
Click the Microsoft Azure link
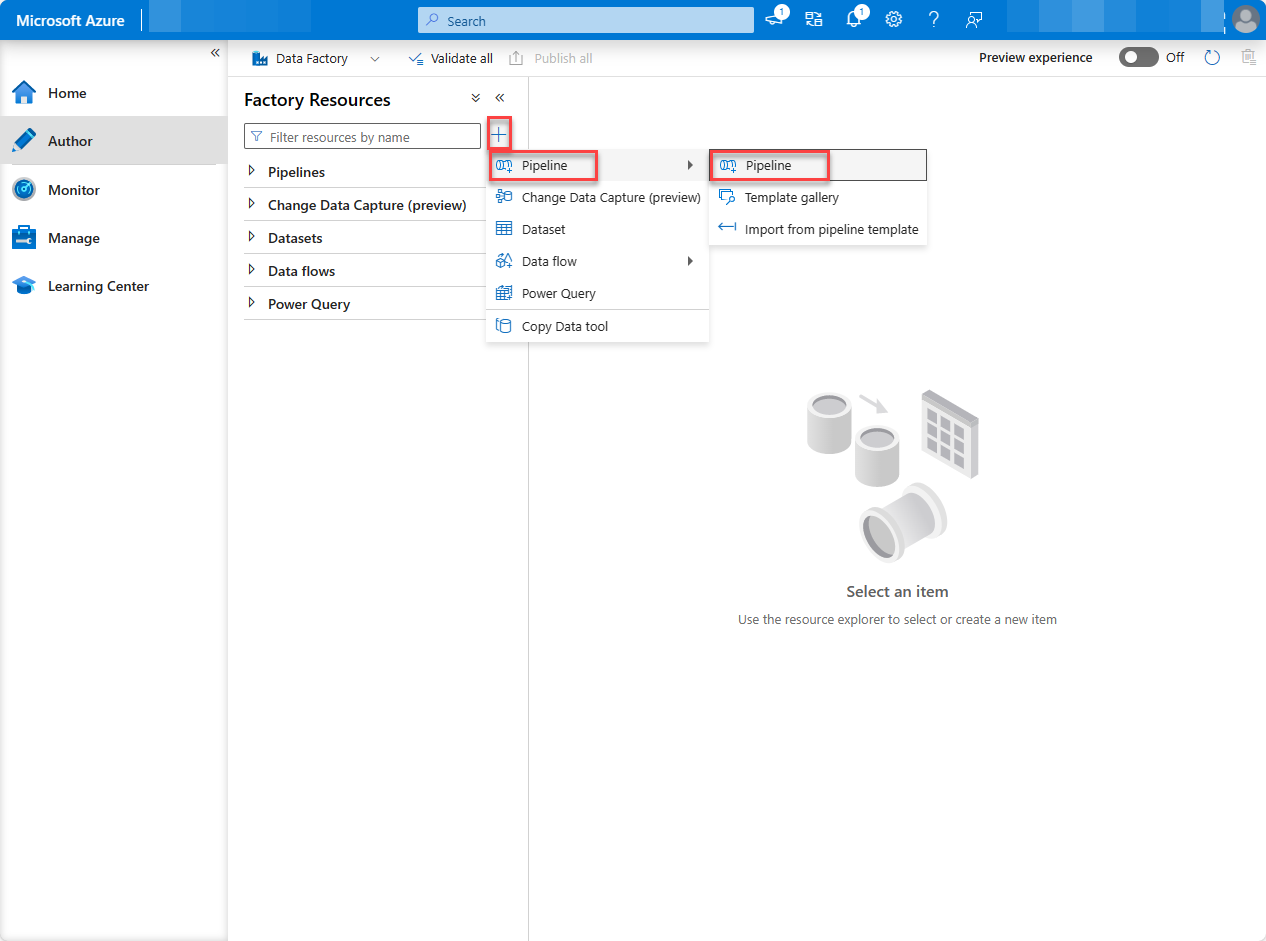69,19
